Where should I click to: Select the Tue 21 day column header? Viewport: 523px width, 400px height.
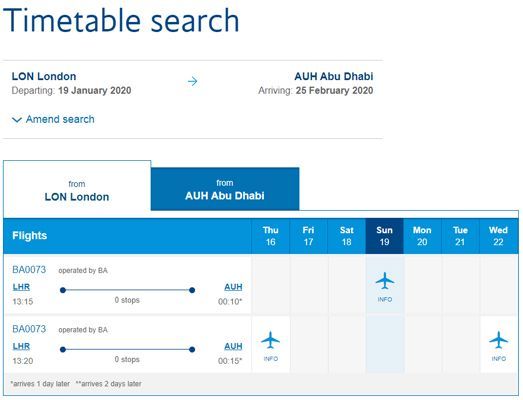pos(460,236)
